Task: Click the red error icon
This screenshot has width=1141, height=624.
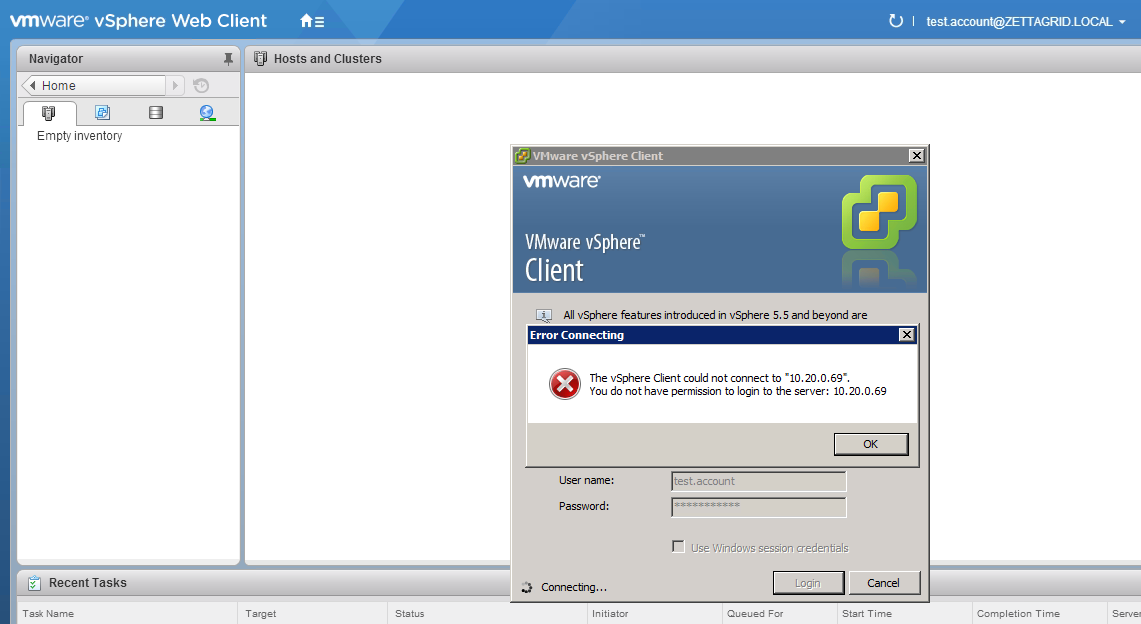Action: click(565, 384)
